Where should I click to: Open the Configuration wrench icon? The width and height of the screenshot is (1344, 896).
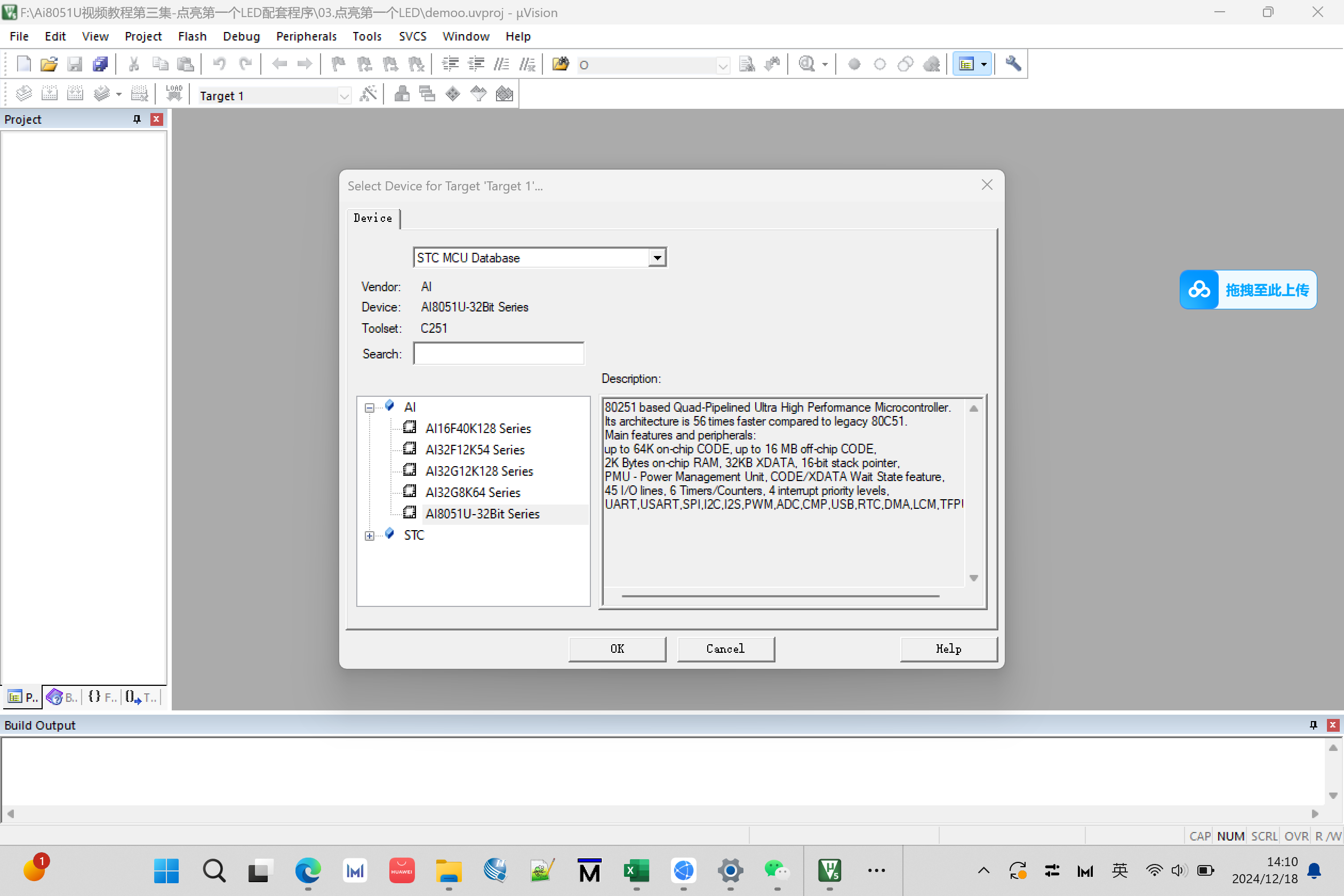(1013, 64)
